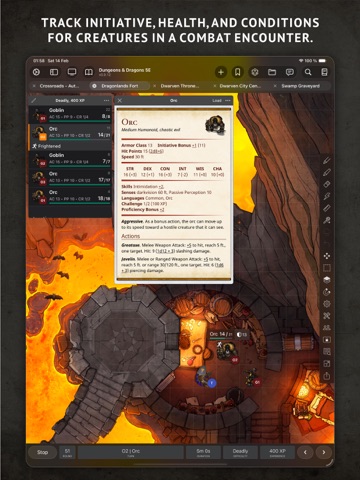Switch to the Crossroads tab
360x480 pixels.
59,86
